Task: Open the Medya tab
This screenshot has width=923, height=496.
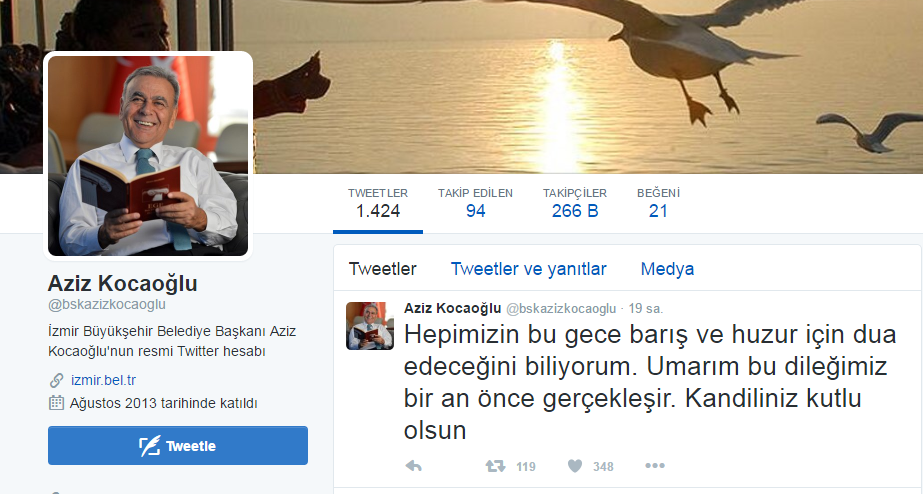Action: [667, 269]
